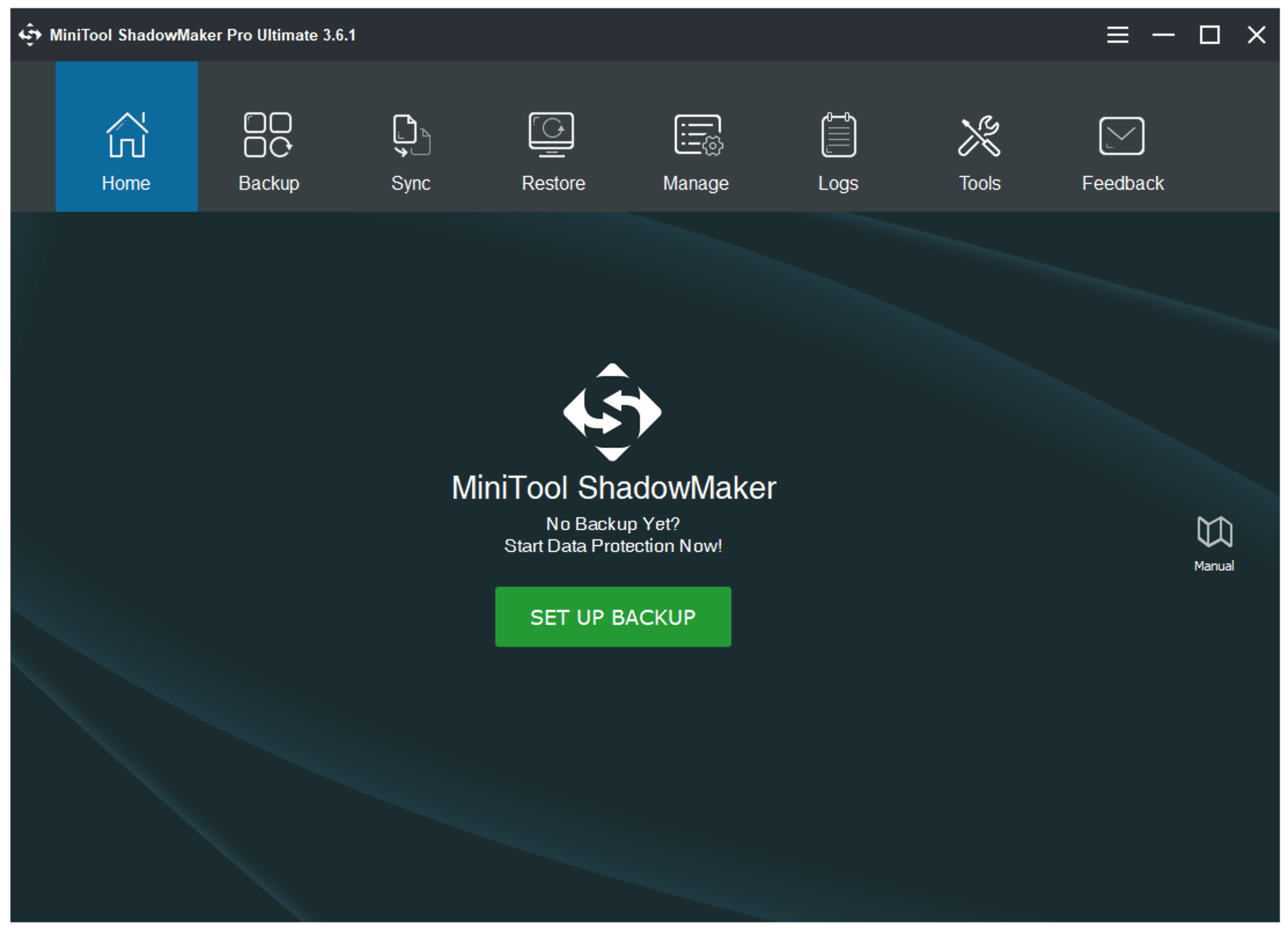Open the Manage backups icon
The width and height of the screenshot is (1288, 935).
(x=696, y=136)
